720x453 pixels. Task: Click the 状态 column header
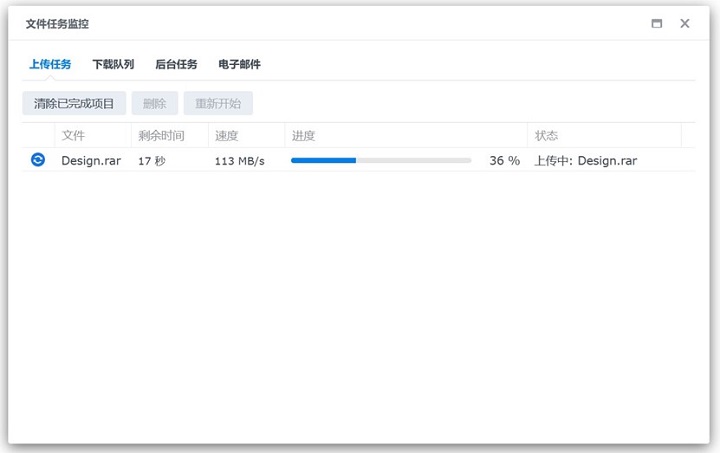(604, 135)
